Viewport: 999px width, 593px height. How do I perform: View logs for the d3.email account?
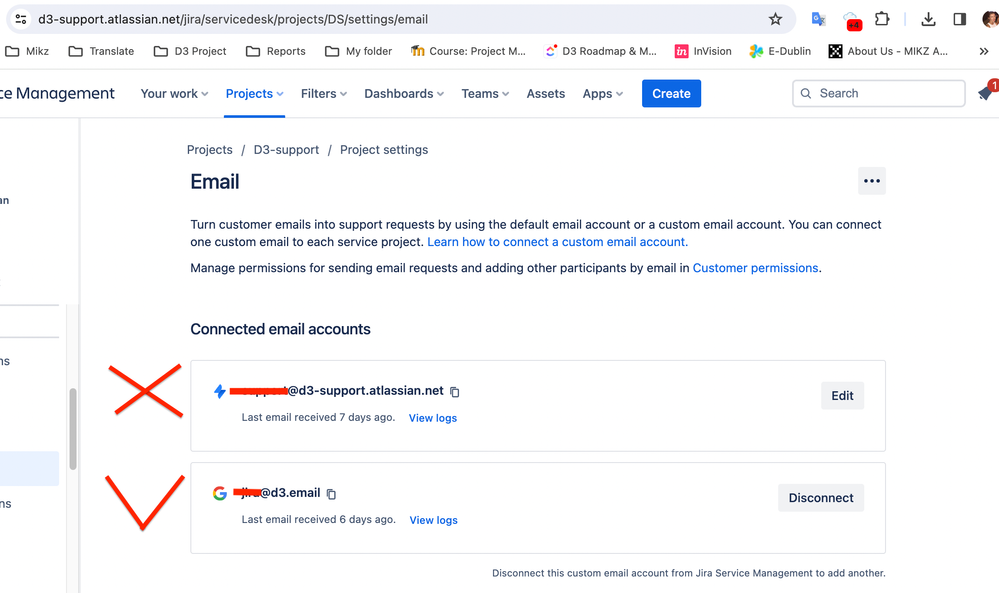(433, 520)
